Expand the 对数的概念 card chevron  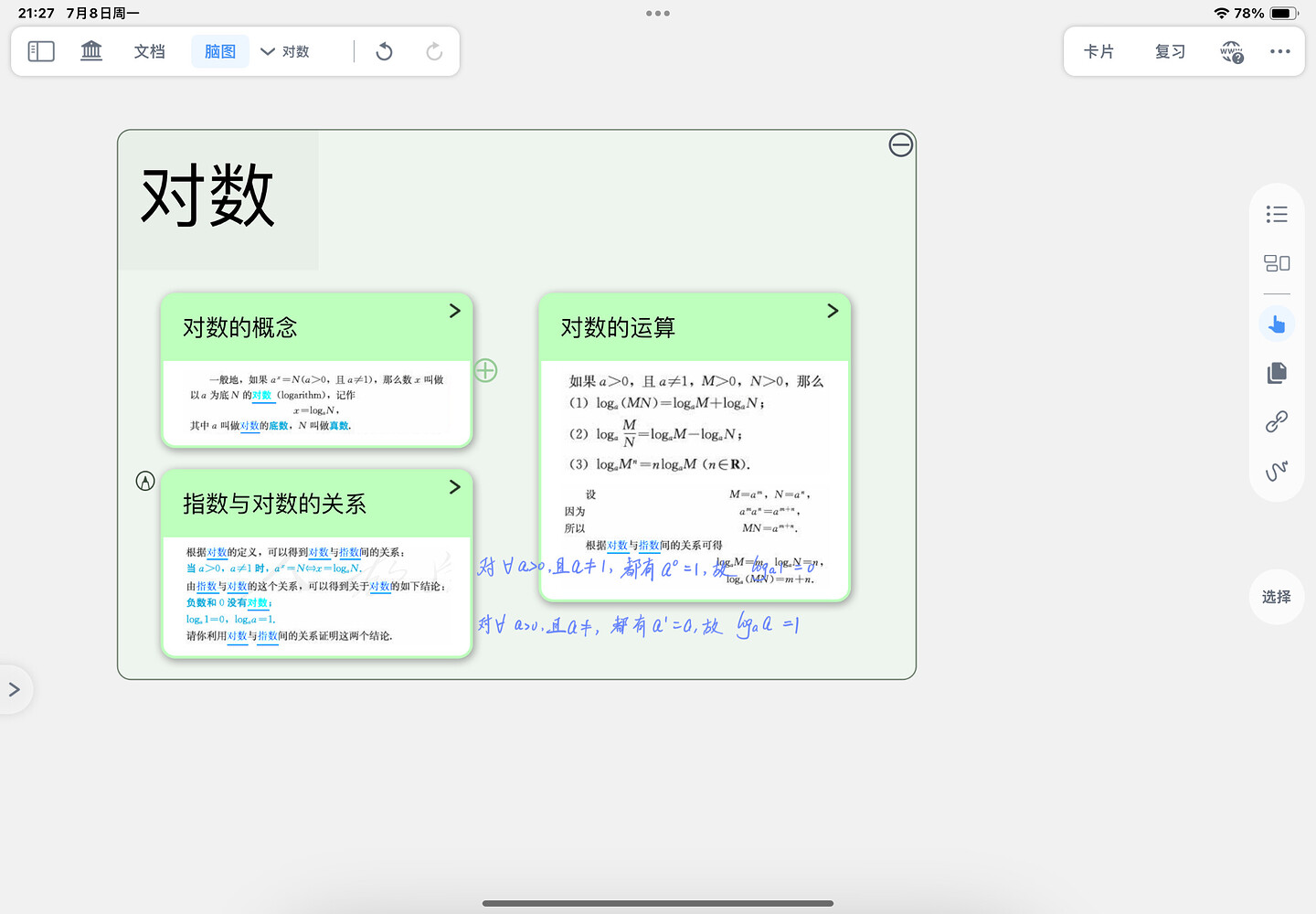454,311
